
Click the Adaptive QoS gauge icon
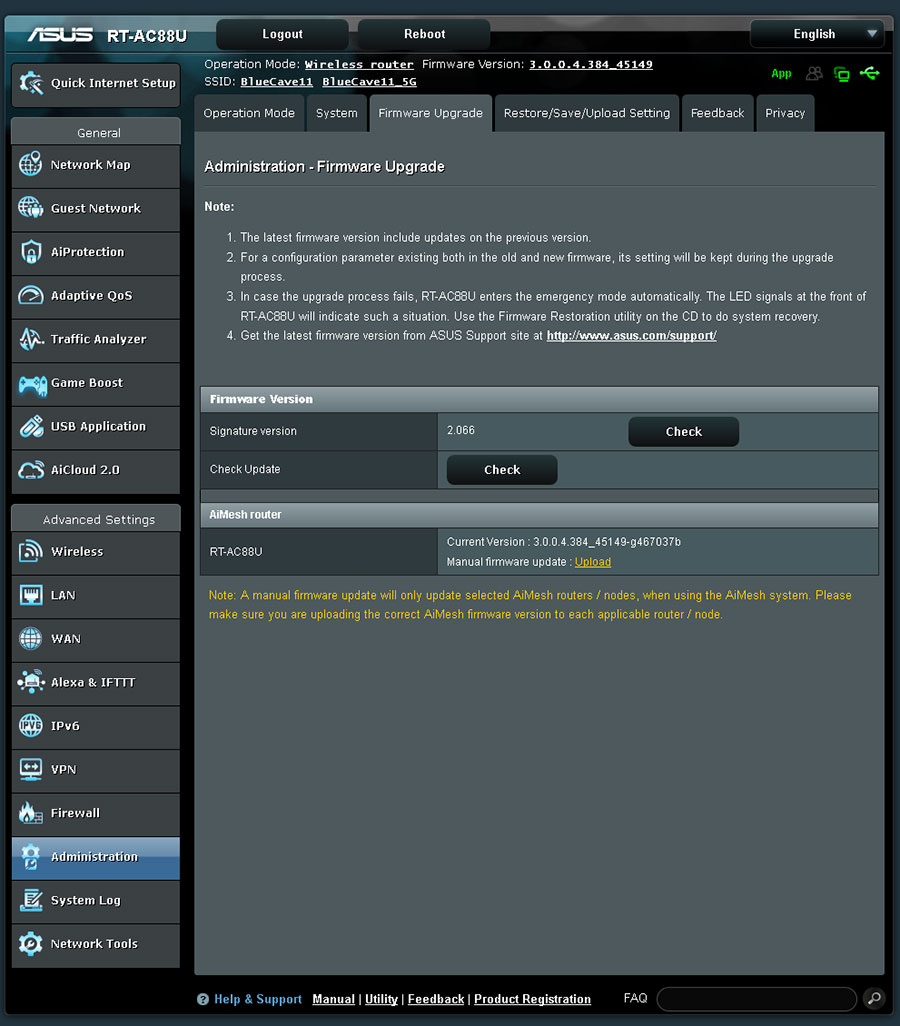click(31, 296)
